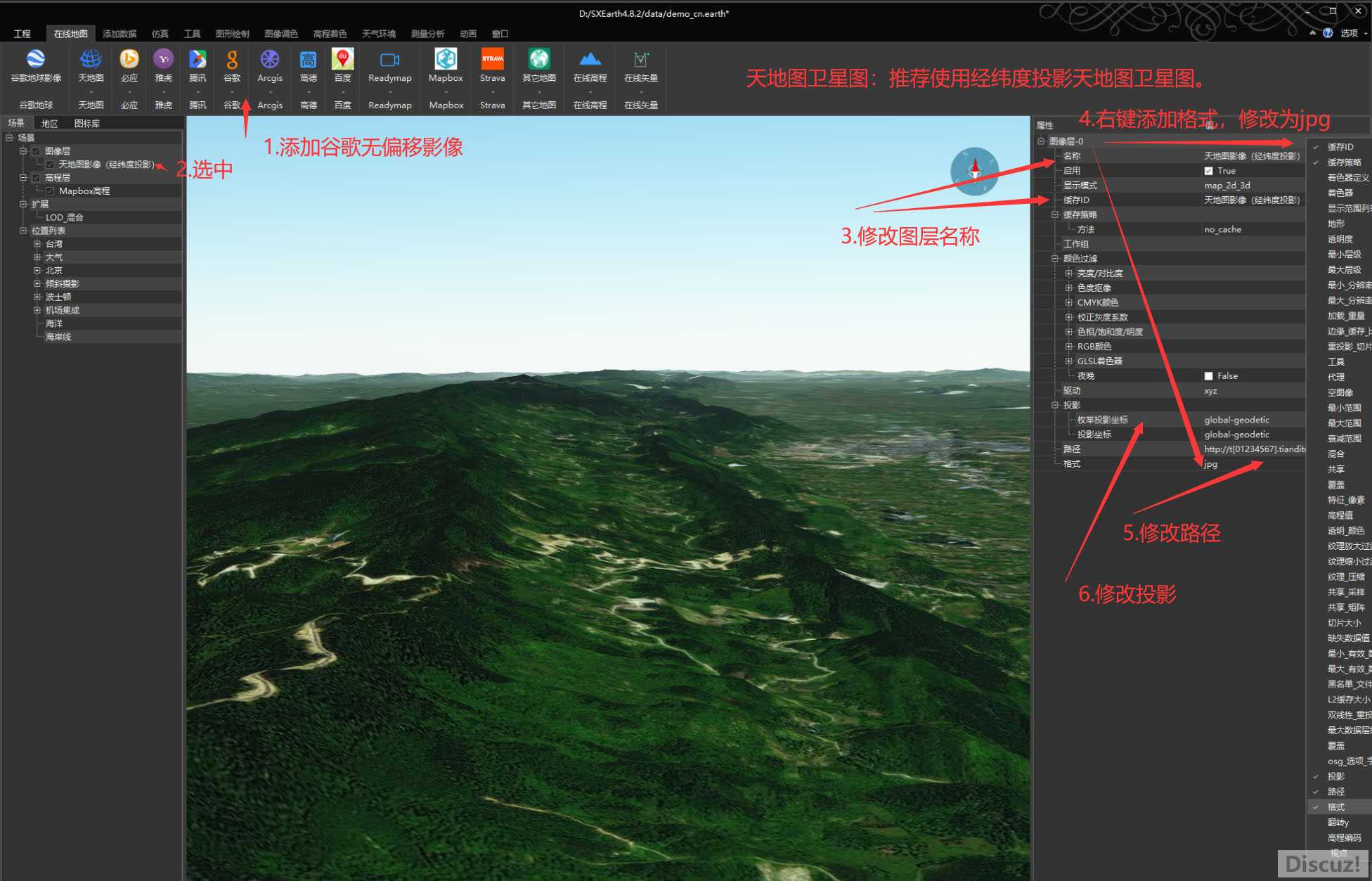Viewport: 1372px width, 881px height.
Task: Select the Readymap icon
Action: [x=389, y=59]
